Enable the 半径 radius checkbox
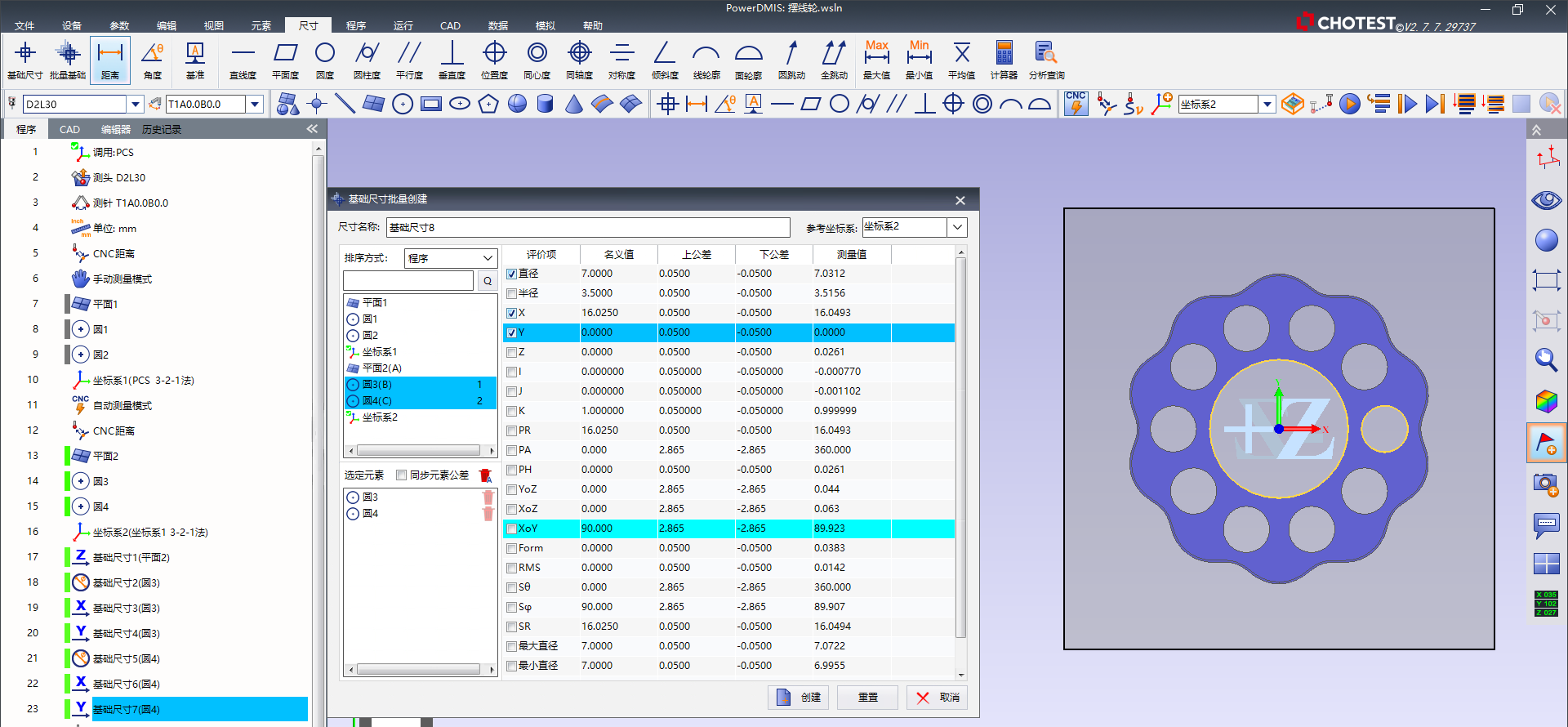The width and height of the screenshot is (1568, 727). [511, 294]
